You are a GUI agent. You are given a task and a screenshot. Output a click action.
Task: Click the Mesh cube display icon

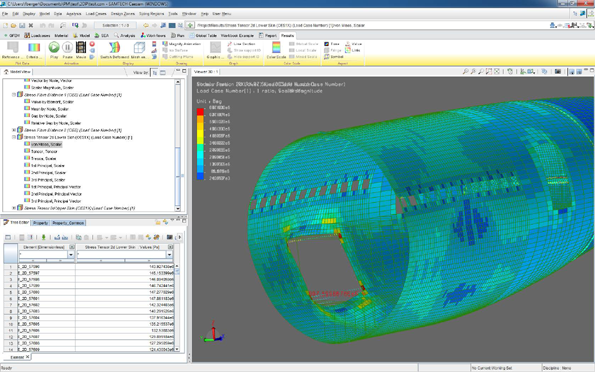point(139,47)
